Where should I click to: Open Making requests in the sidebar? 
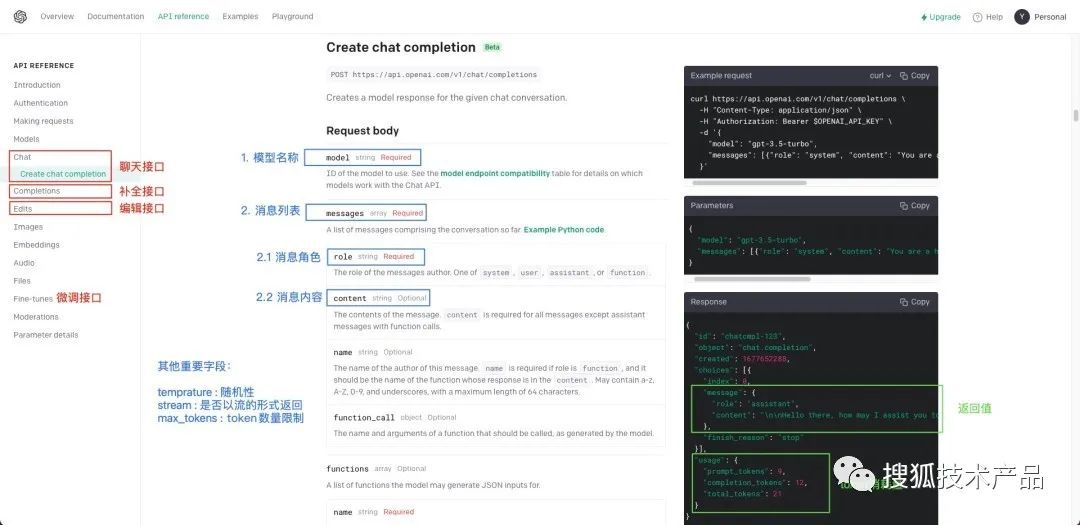click(43, 121)
